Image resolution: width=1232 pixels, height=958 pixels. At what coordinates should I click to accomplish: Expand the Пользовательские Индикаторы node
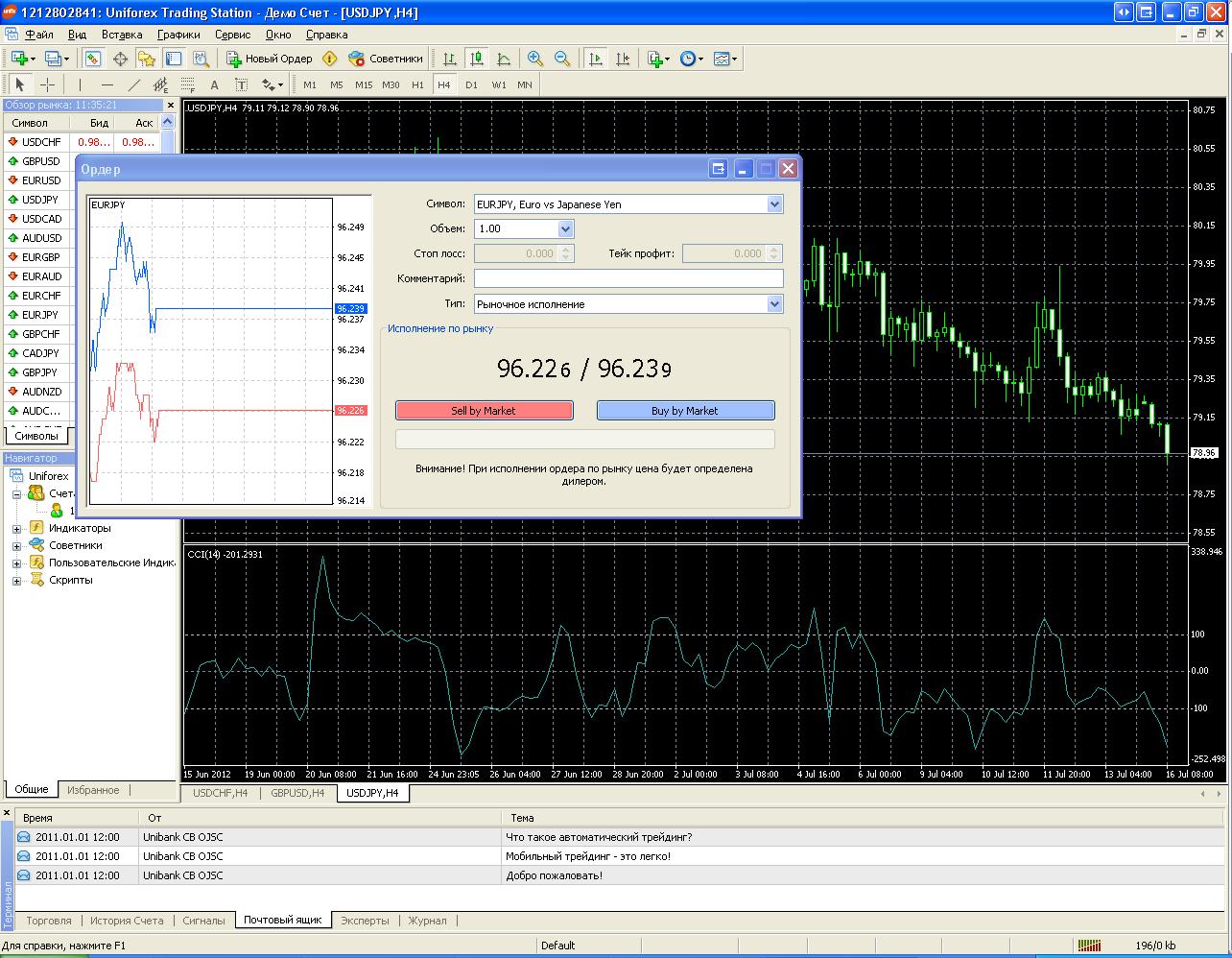(16, 563)
